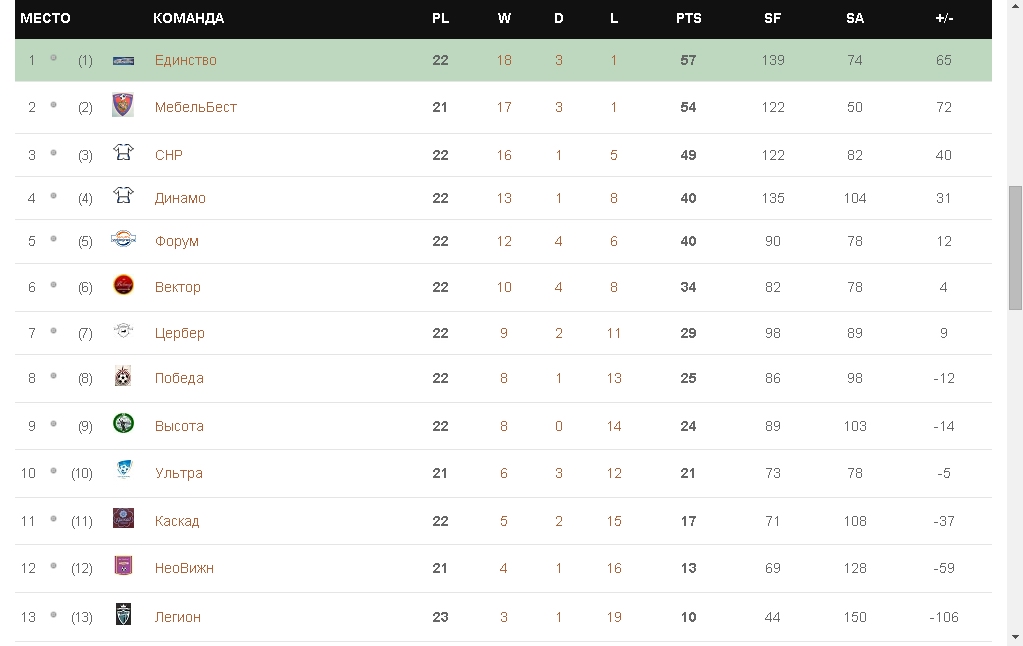Open the Цербер team link
The height and width of the screenshot is (646, 1023).
179,333
